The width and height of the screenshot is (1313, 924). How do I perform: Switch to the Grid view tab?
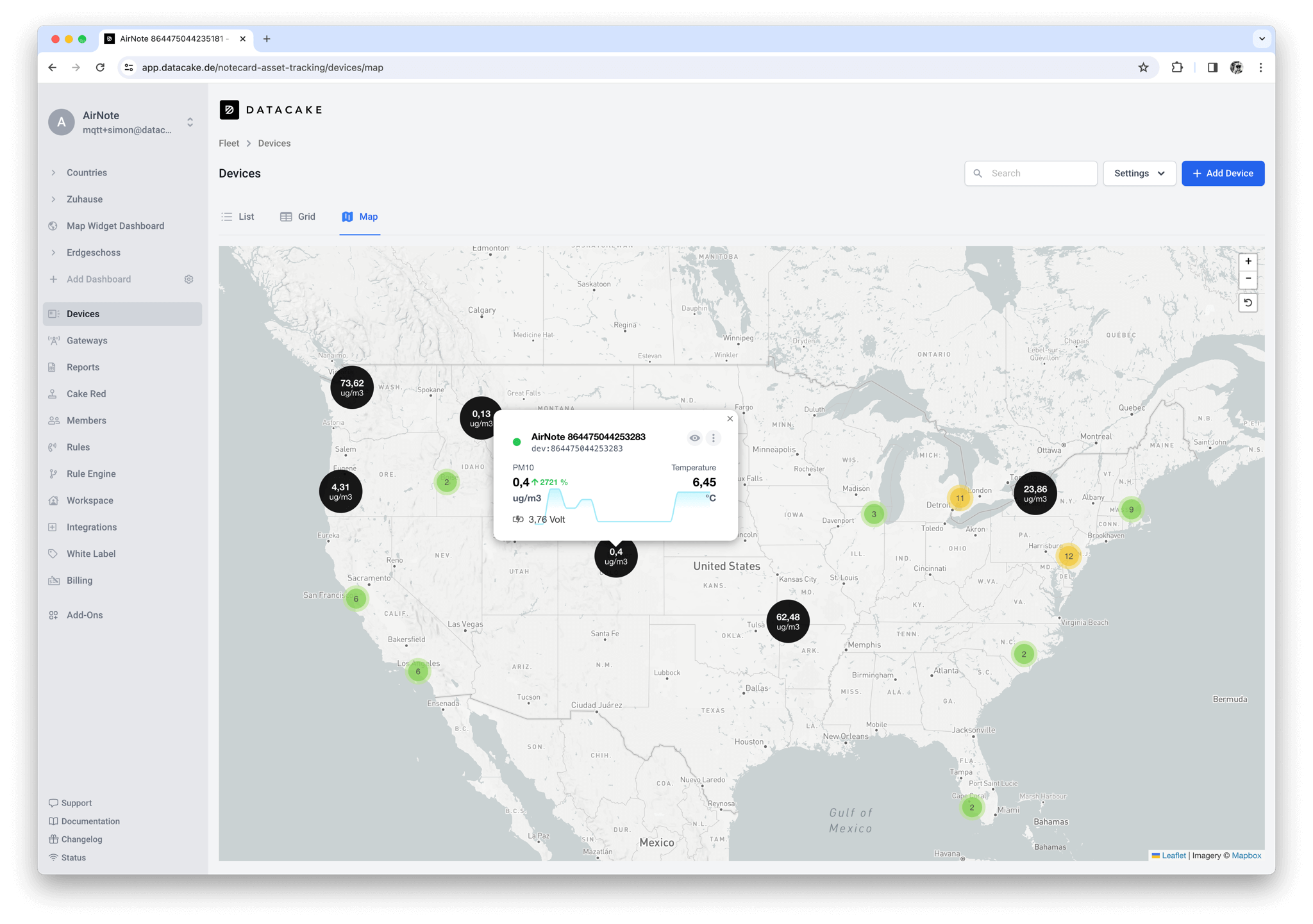tap(298, 217)
